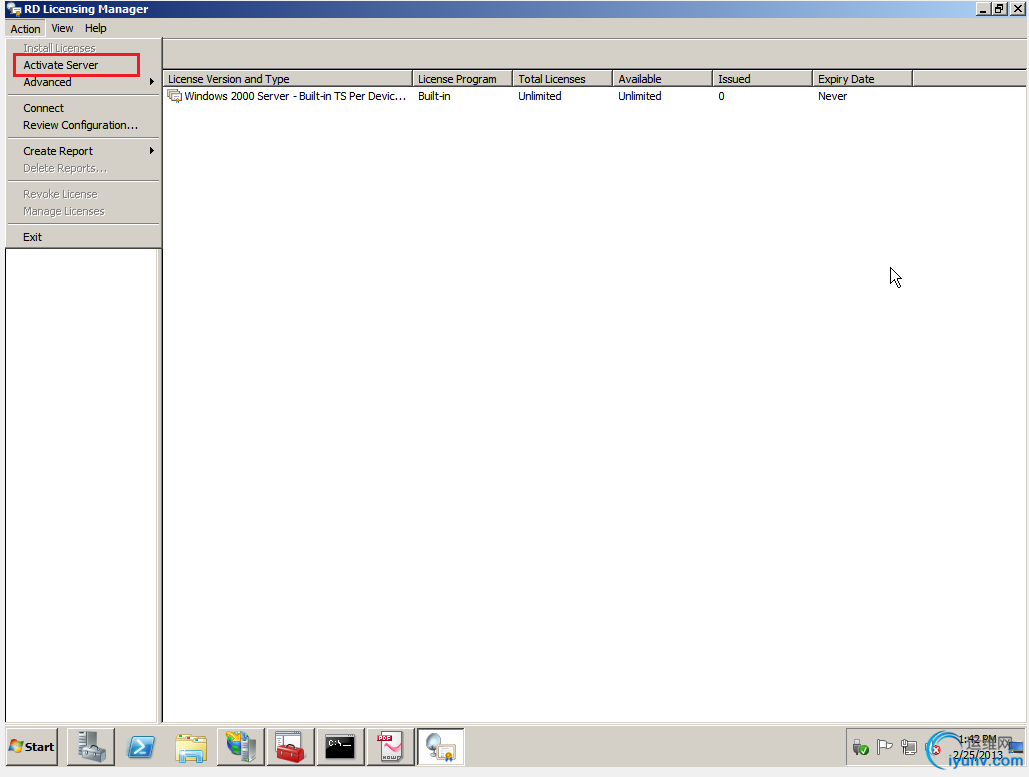Open the Start menu
The image size is (1029, 777).
(x=32, y=747)
